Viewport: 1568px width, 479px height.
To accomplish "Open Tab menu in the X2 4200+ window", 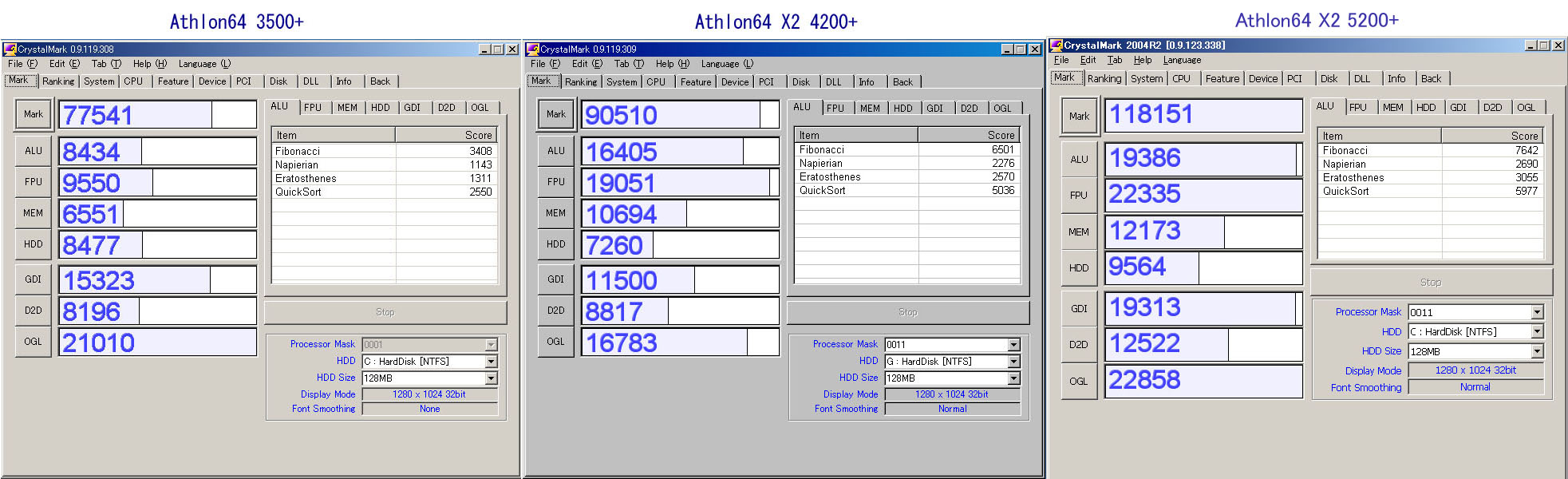I will pos(629,64).
